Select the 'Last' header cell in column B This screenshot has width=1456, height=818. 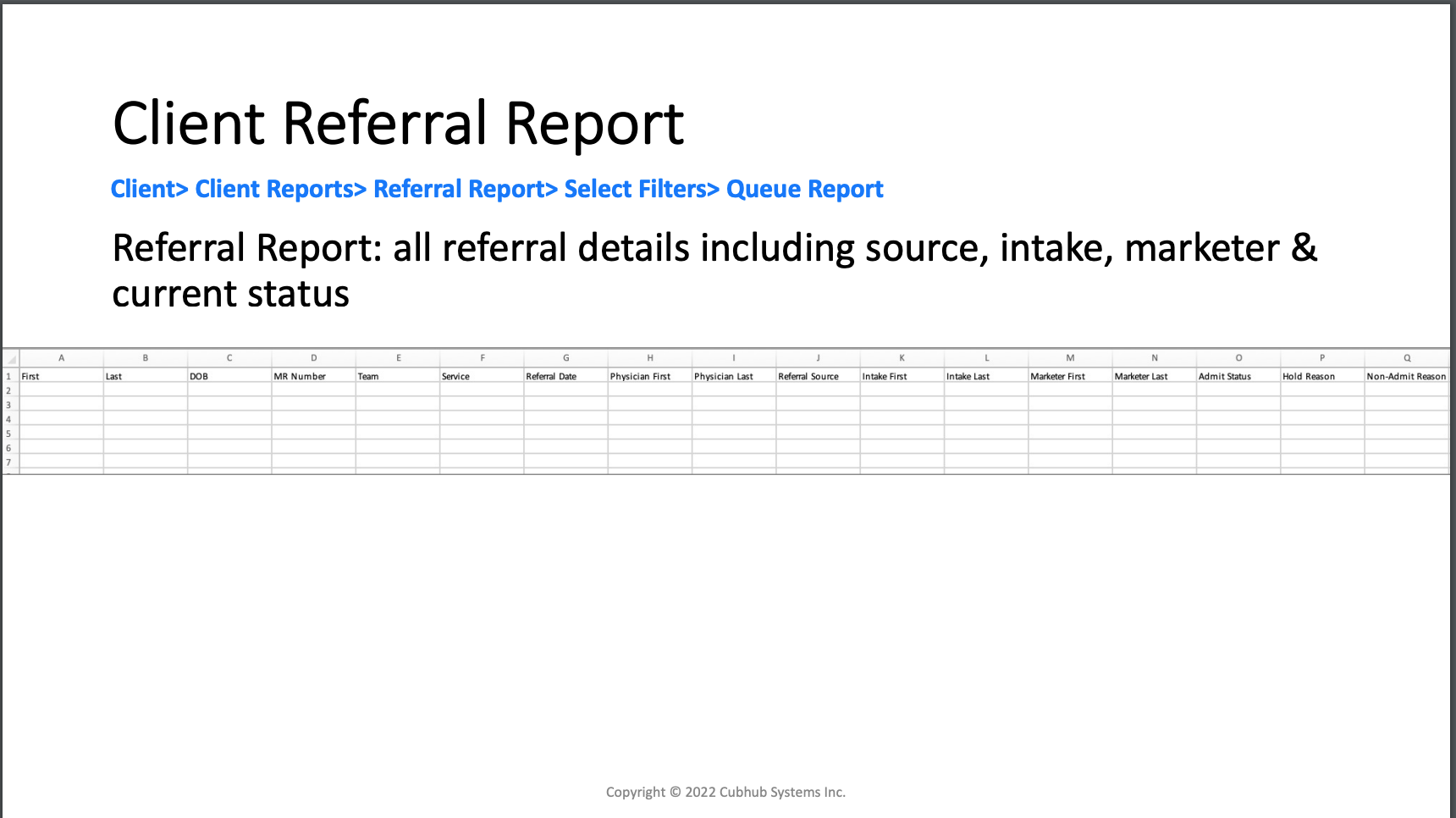pyautogui.click(x=146, y=376)
